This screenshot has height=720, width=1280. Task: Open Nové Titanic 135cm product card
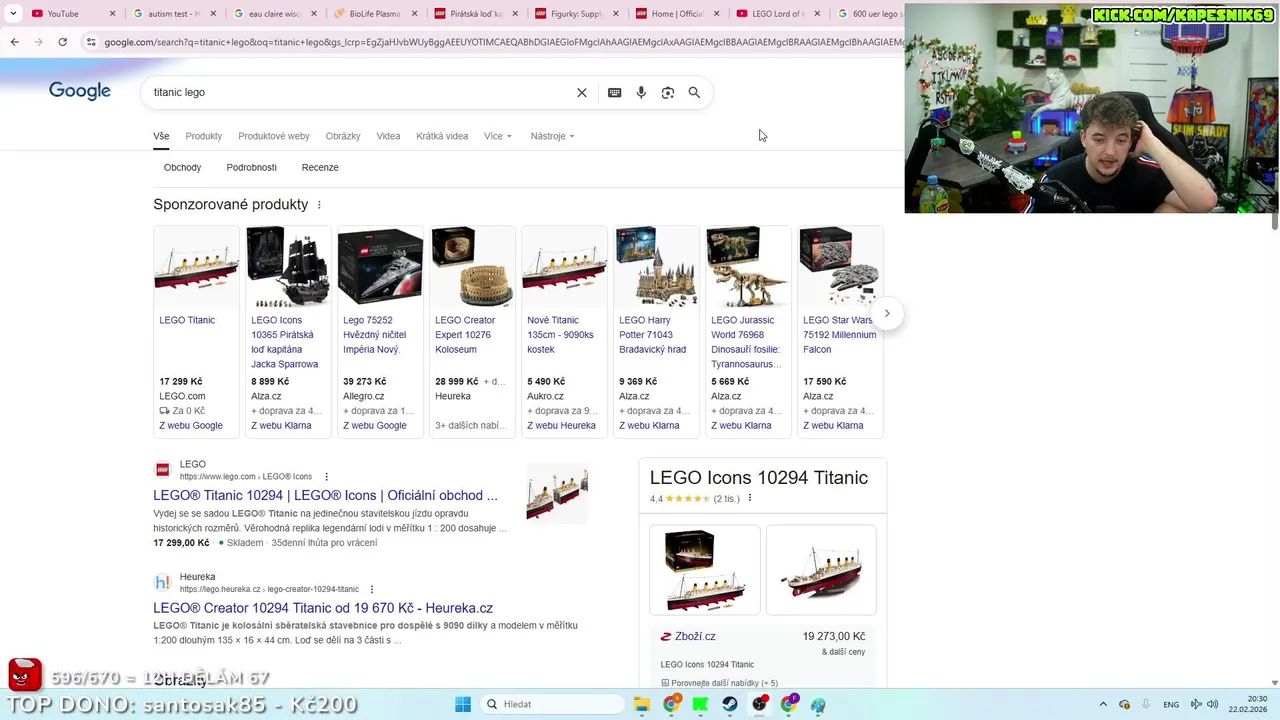coord(564,332)
